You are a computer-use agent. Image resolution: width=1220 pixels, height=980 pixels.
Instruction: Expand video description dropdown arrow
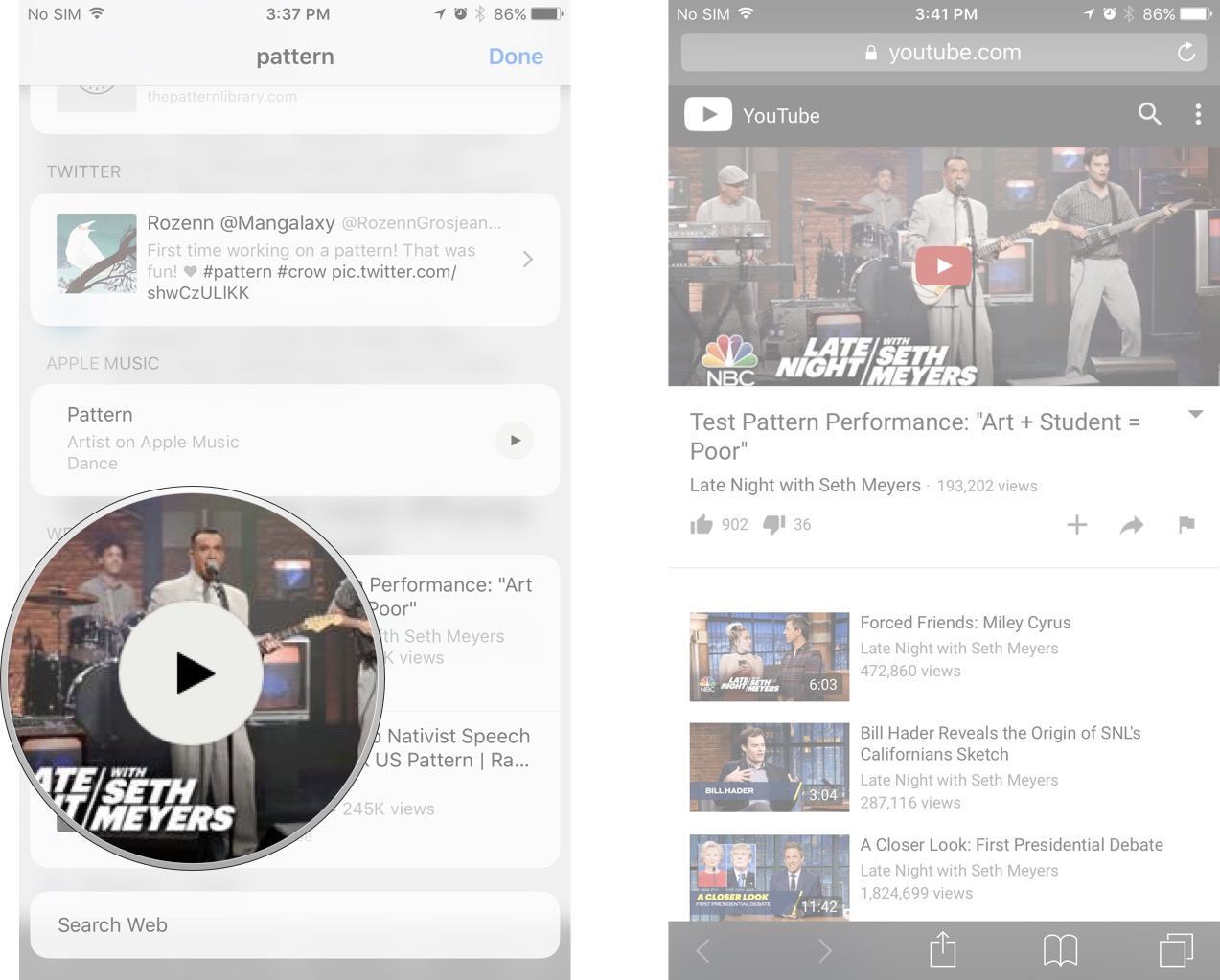pyautogui.click(x=1195, y=414)
